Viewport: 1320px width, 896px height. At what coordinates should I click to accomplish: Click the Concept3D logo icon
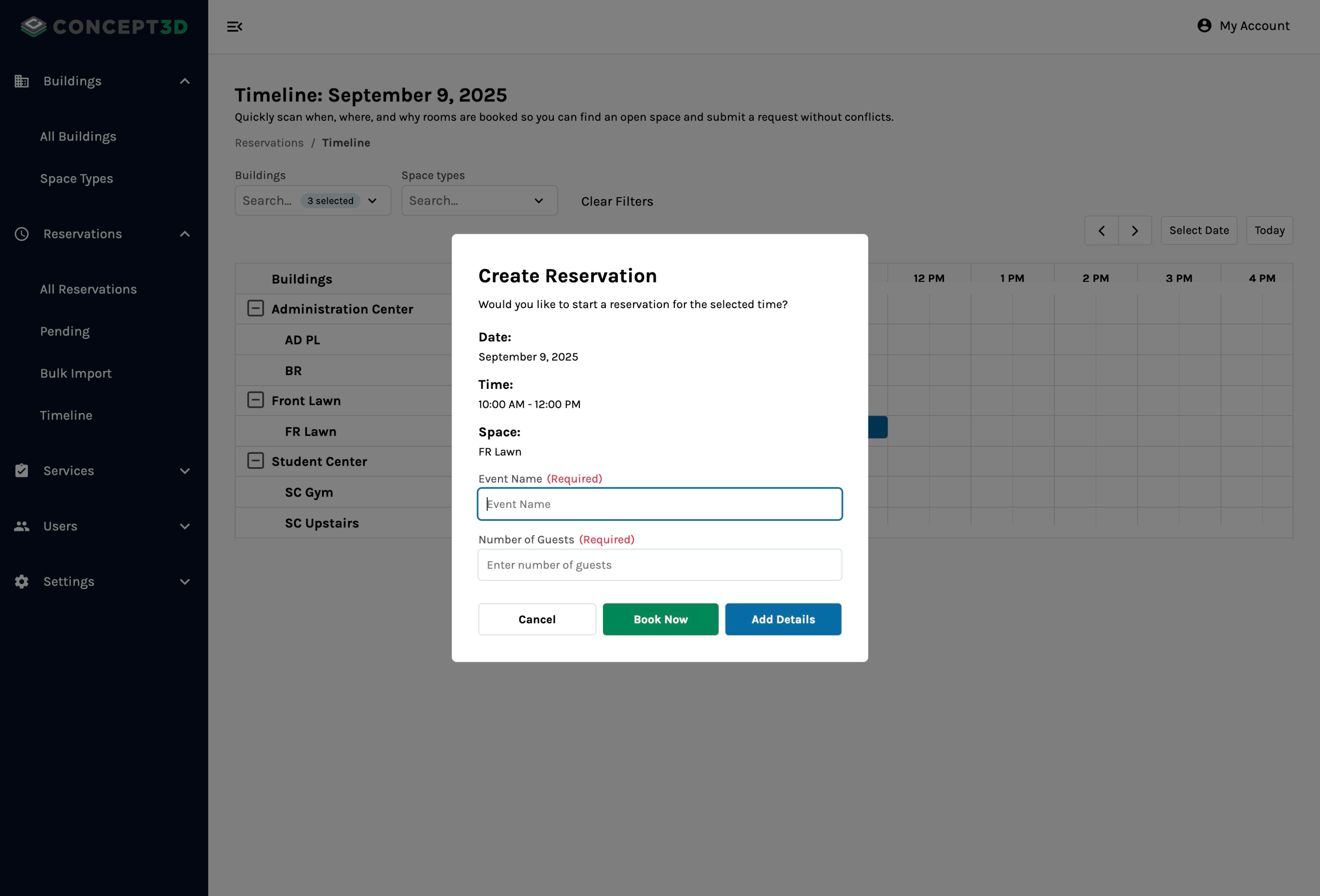click(34, 26)
